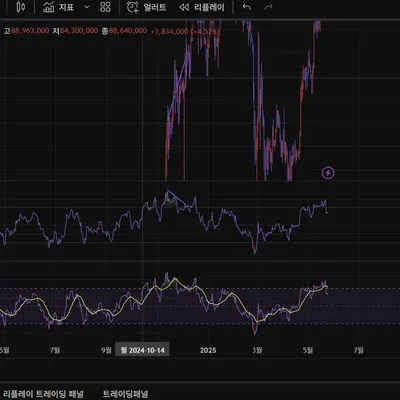The image size is (400, 400).
Task: Open the 지표 indicators button
Action: point(58,7)
